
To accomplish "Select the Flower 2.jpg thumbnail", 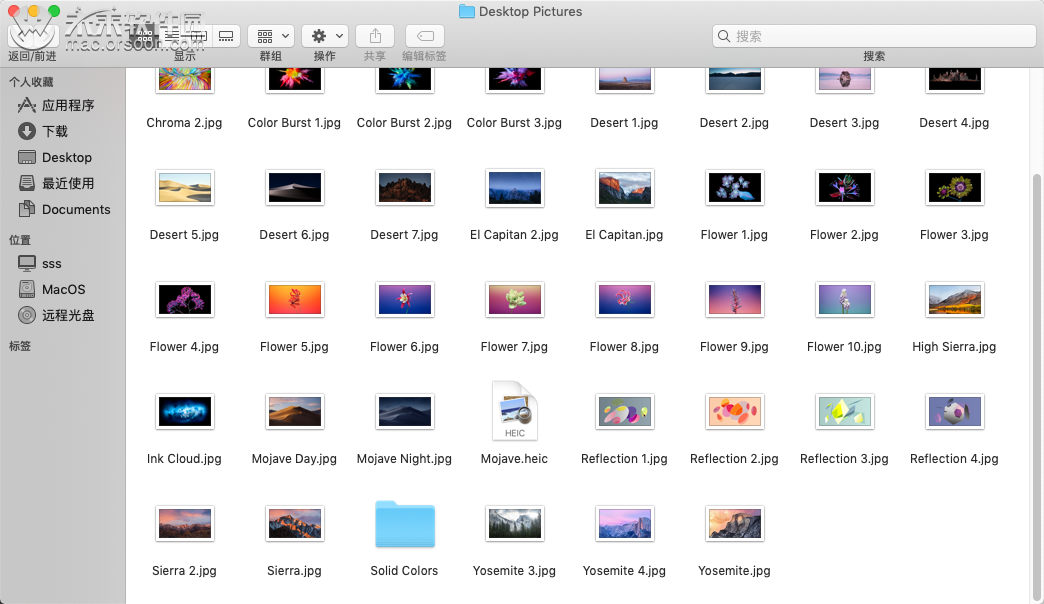I will [x=844, y=187].
